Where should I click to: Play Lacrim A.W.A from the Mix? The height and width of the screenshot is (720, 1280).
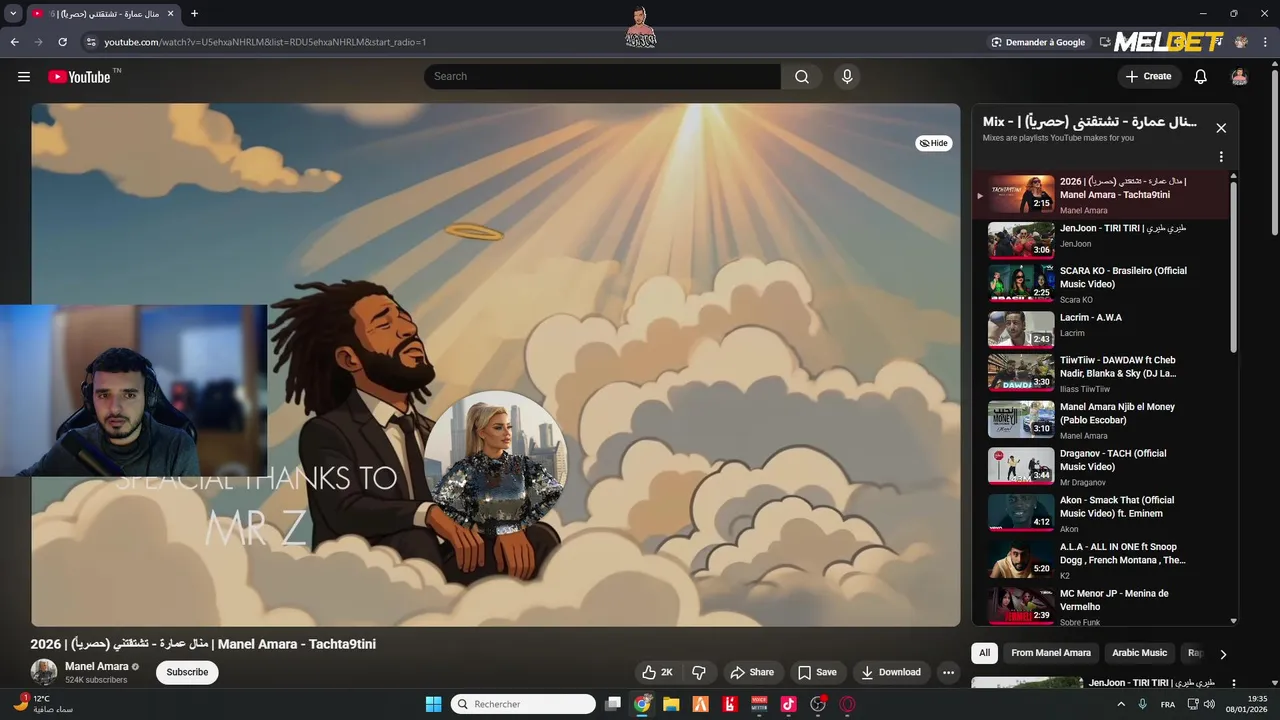coord(1100,329)
